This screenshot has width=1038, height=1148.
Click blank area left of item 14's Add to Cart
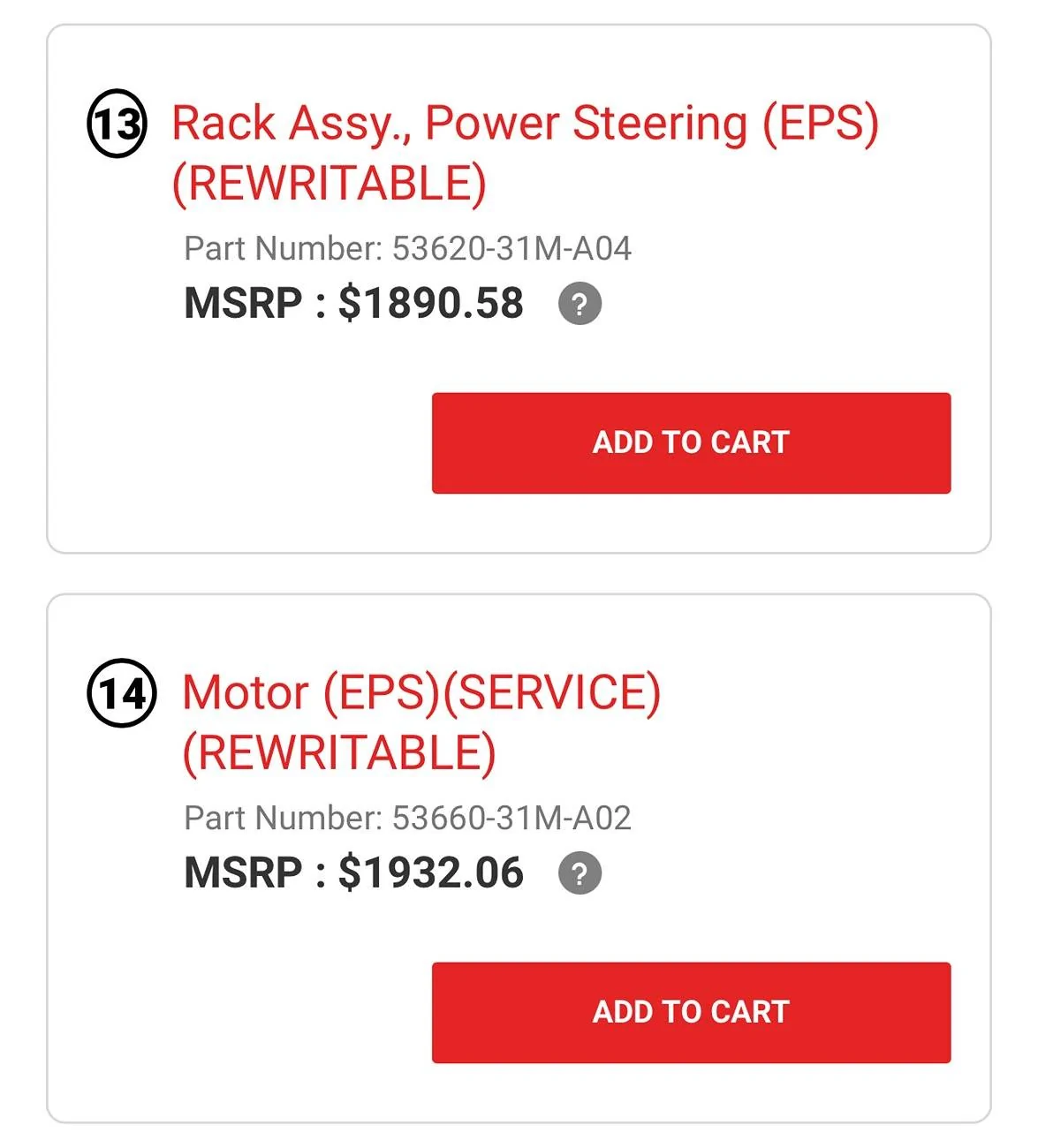tap(239, 1013)
